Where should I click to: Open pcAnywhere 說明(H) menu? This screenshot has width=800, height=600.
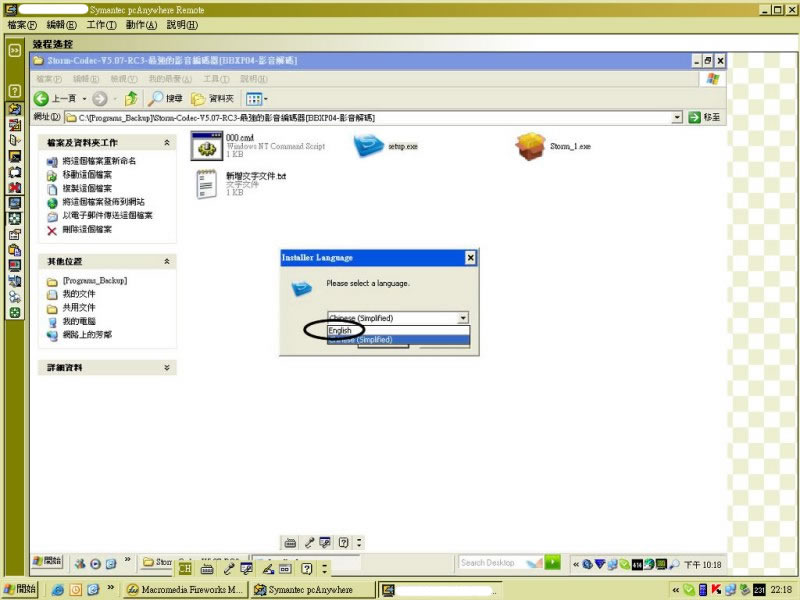182,25
